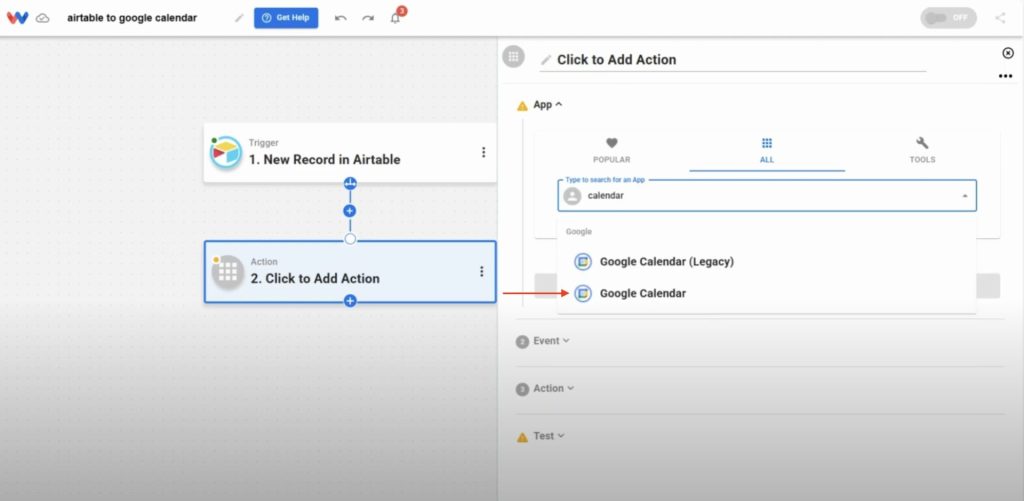Click the placeholder app icon on the action card
This screenshot has height=501, width=1024.
click(228, 272)
